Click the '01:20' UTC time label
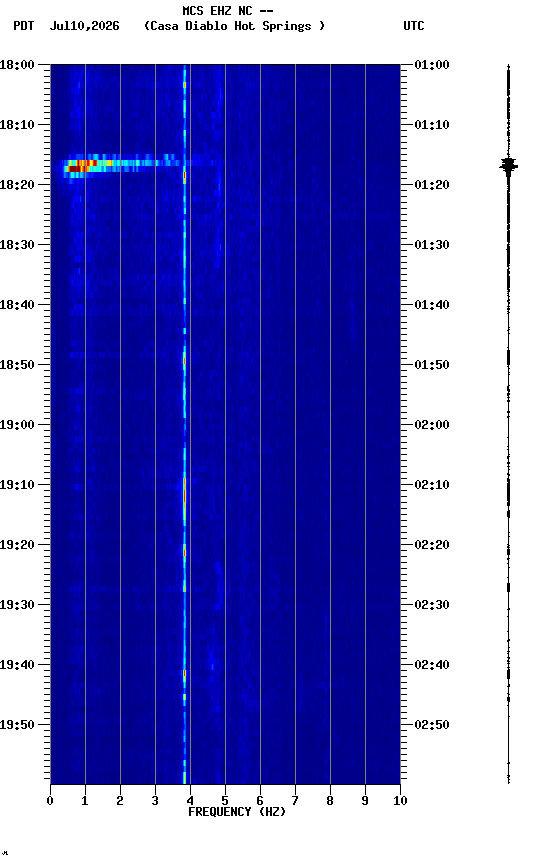This screenshot has width=552, height=864. click(432, 185)
